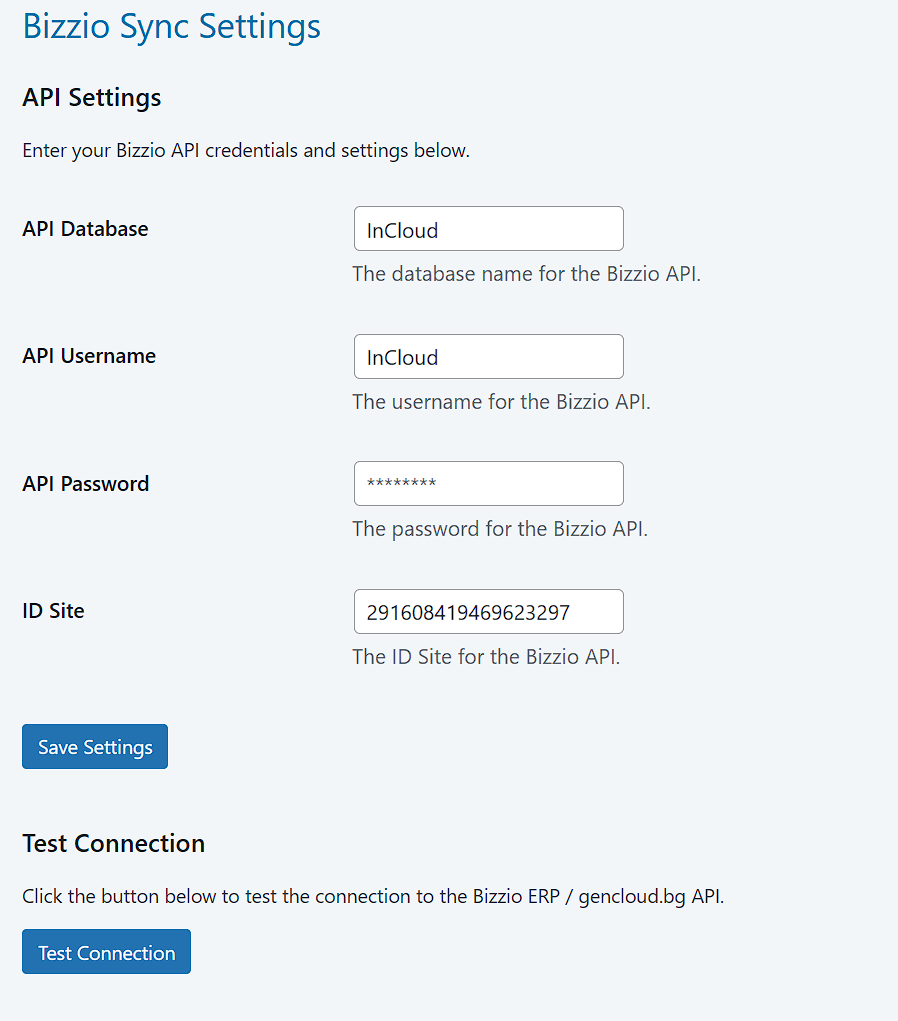Click the username description text
Image resolution: width=898 pixels, height=1021 pixels.
click(501, 402)
